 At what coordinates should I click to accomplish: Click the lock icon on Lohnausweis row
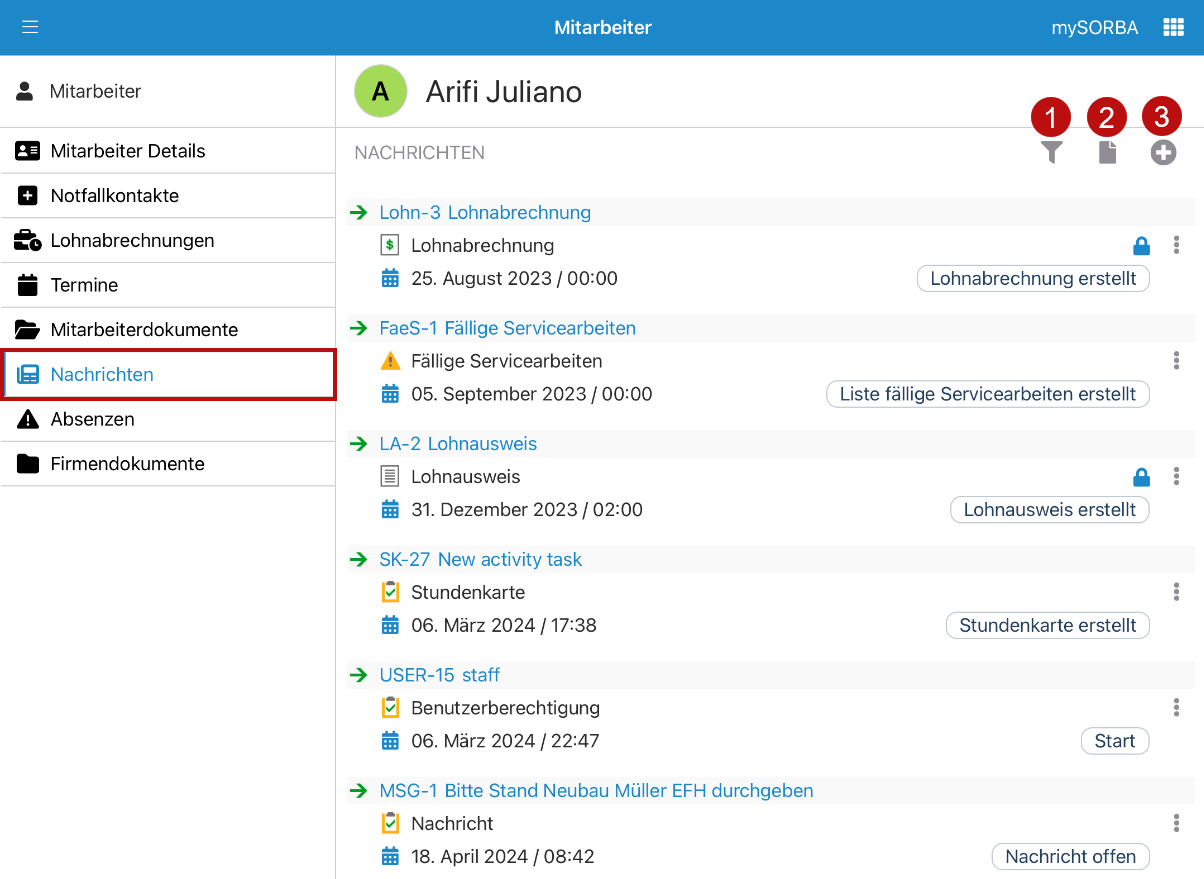pos(1141,477)
